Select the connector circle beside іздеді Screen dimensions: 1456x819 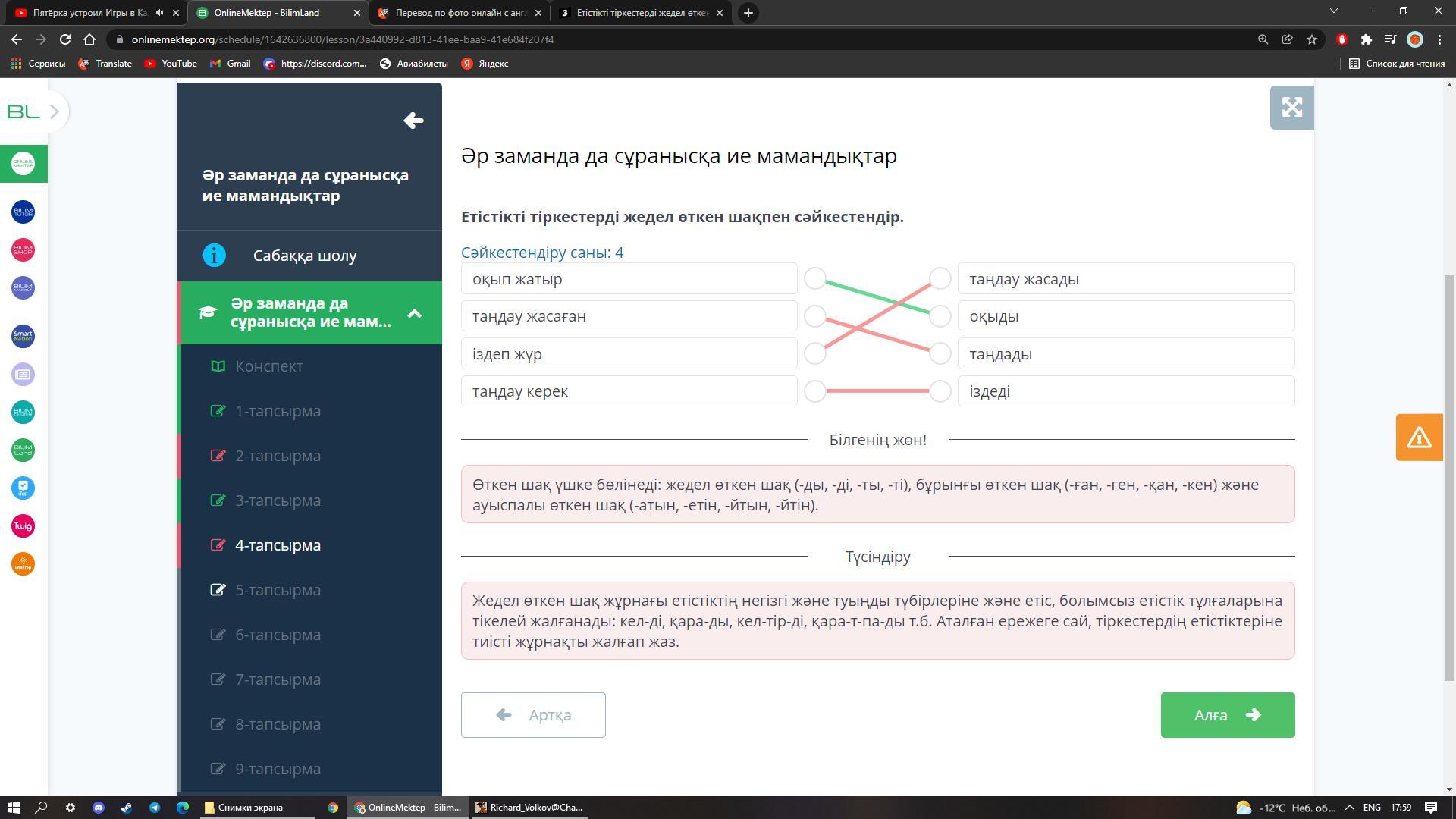[940, 391]
